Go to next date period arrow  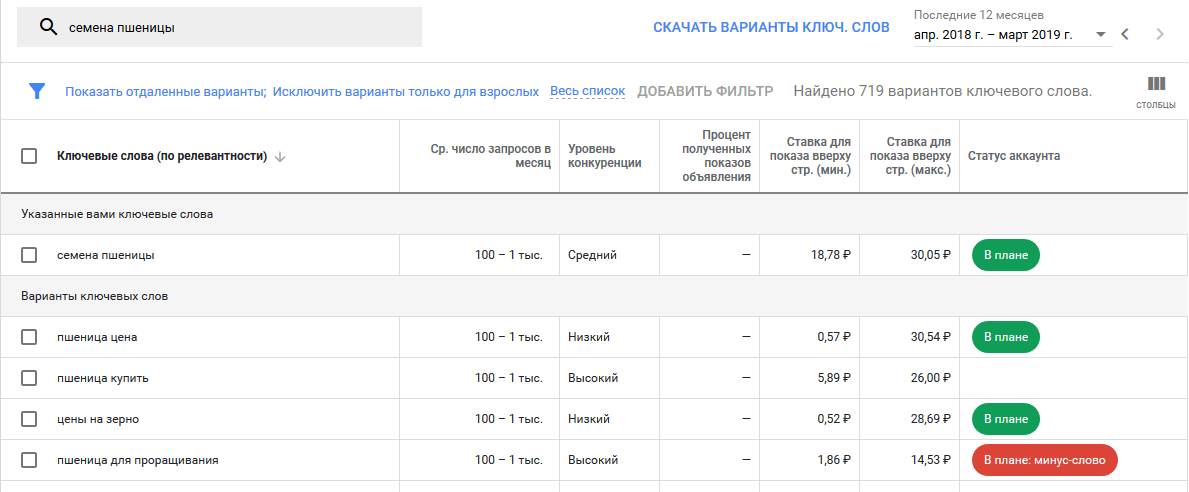point(1160,34)
